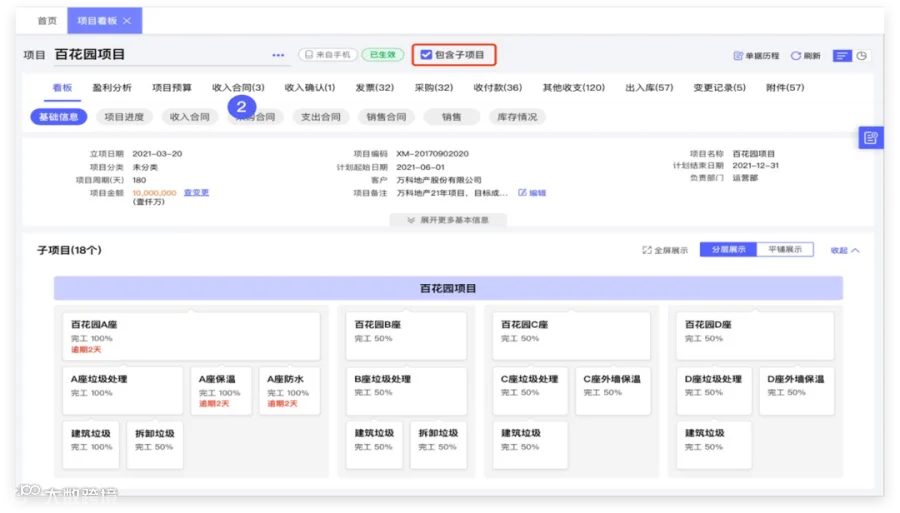Open the 百花园A座 sub-project card
900x513 pixels.
click(191, 336)
